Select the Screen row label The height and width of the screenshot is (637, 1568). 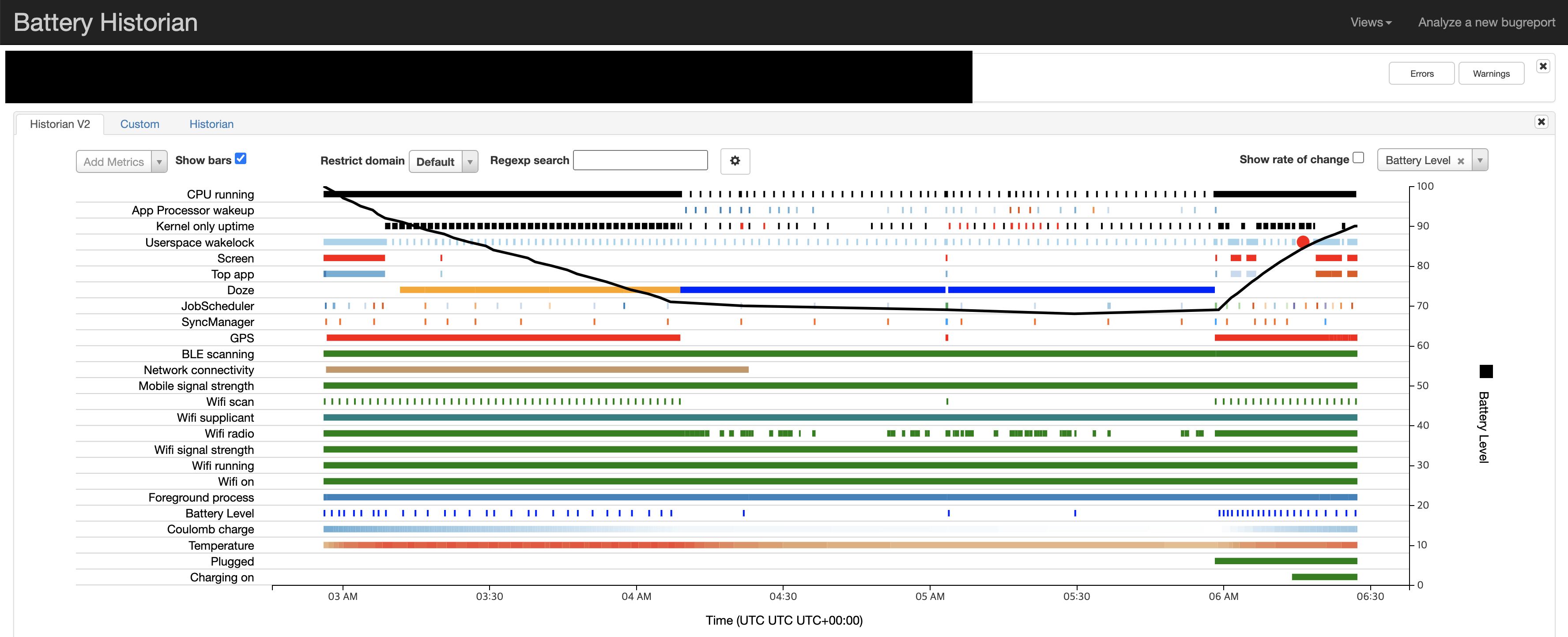(236, 259)
